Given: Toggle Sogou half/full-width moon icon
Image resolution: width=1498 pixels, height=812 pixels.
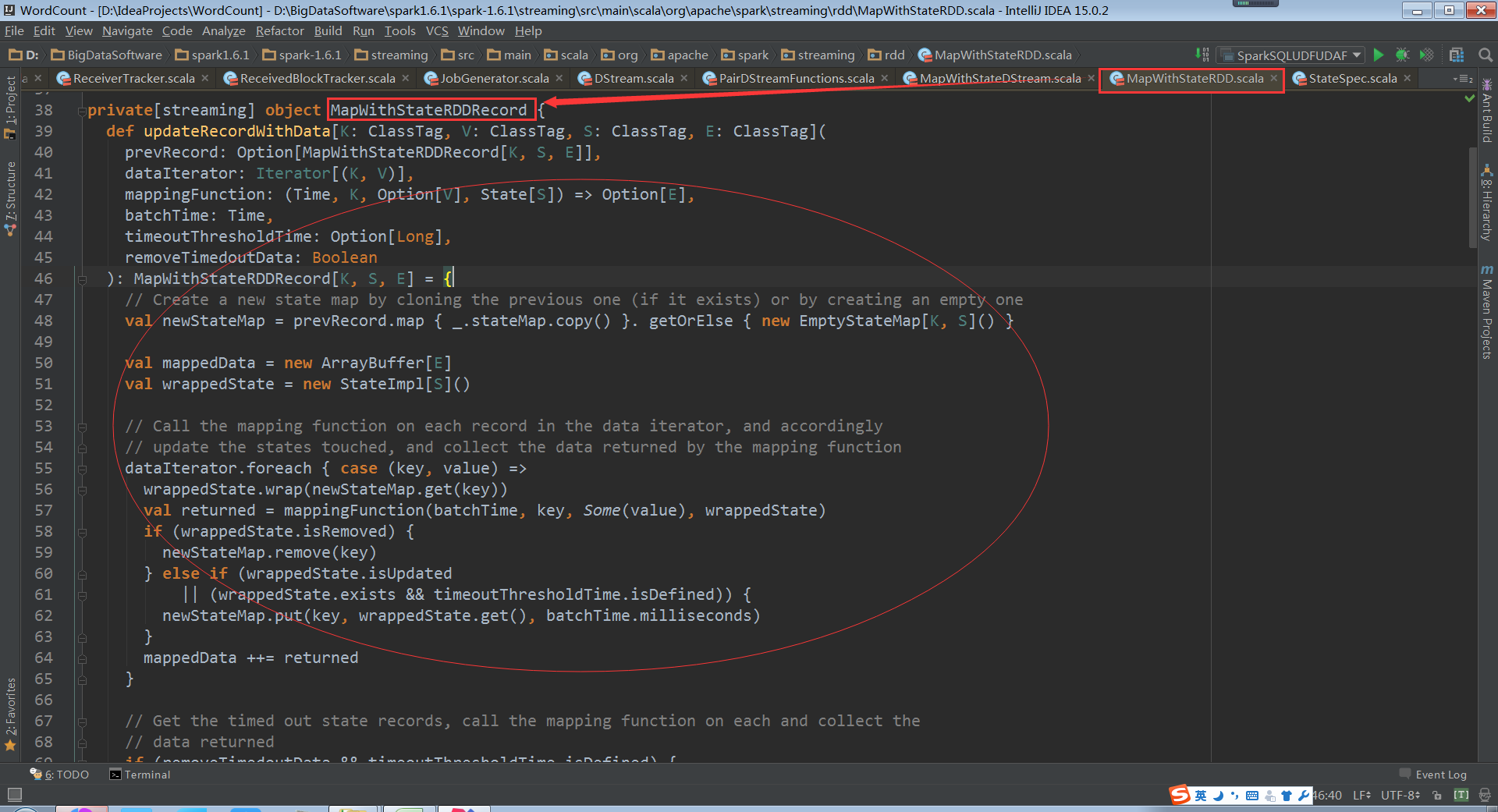Looking at the screenshot, I should 1218,796.
